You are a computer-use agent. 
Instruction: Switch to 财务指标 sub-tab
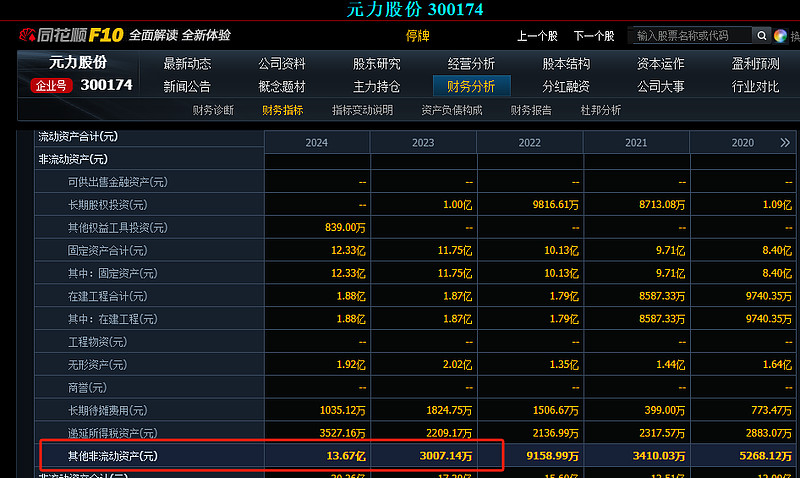(x=283, y=110)
